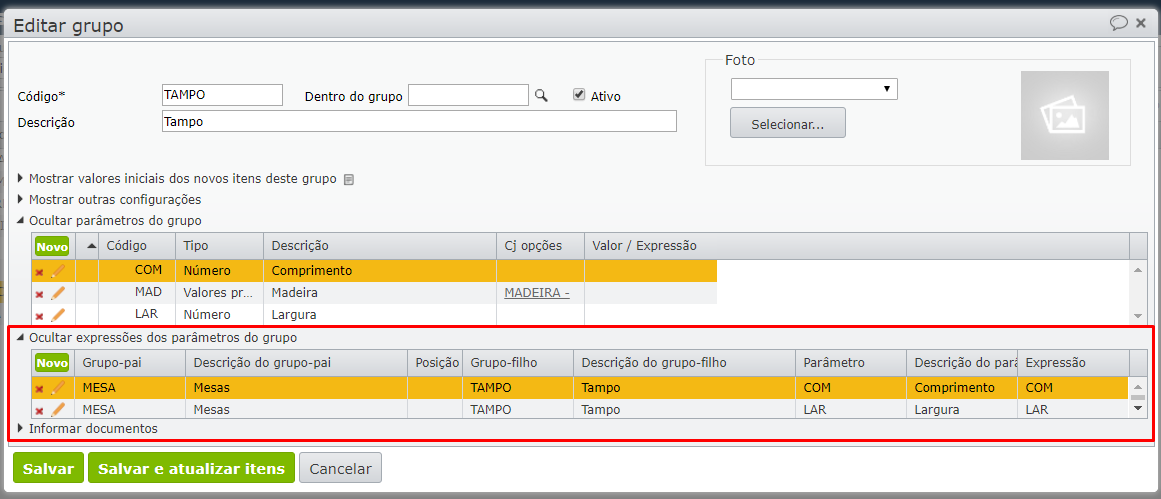Click the parameters Descrição column header
This screenshot has width=1161, height=499.
point(380,245)
